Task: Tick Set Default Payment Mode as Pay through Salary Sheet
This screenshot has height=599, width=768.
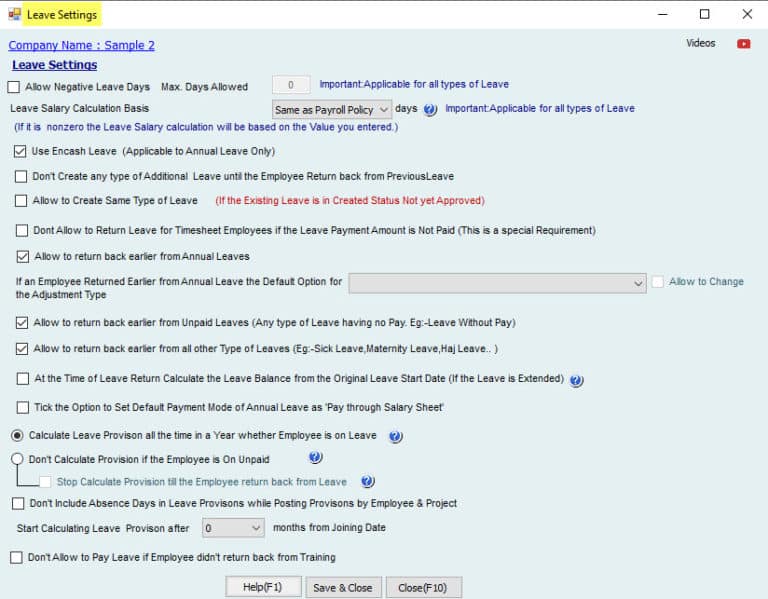Action: 23,407
